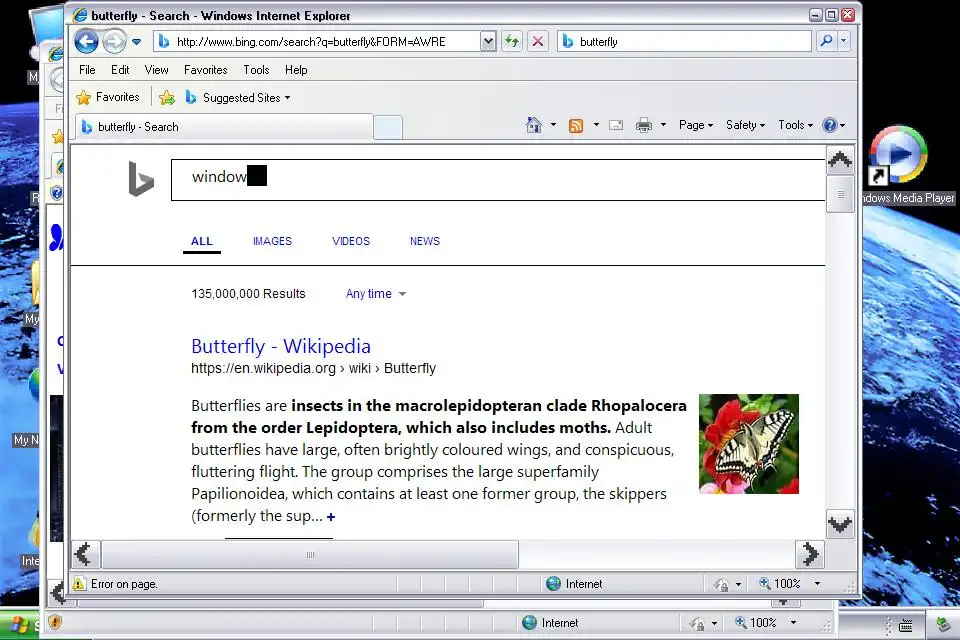This screenshot has width=960, height=640.
Task: Click the Read Mail icon
Action: (616, 126)
